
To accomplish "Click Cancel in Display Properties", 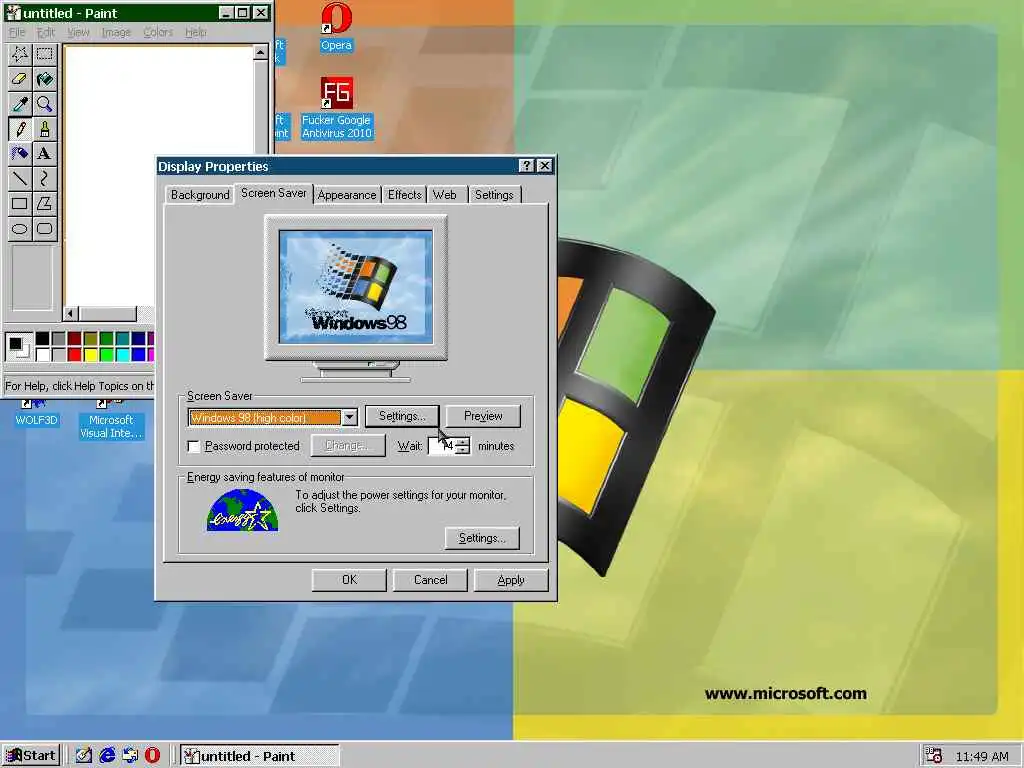I will click(430, 580).
